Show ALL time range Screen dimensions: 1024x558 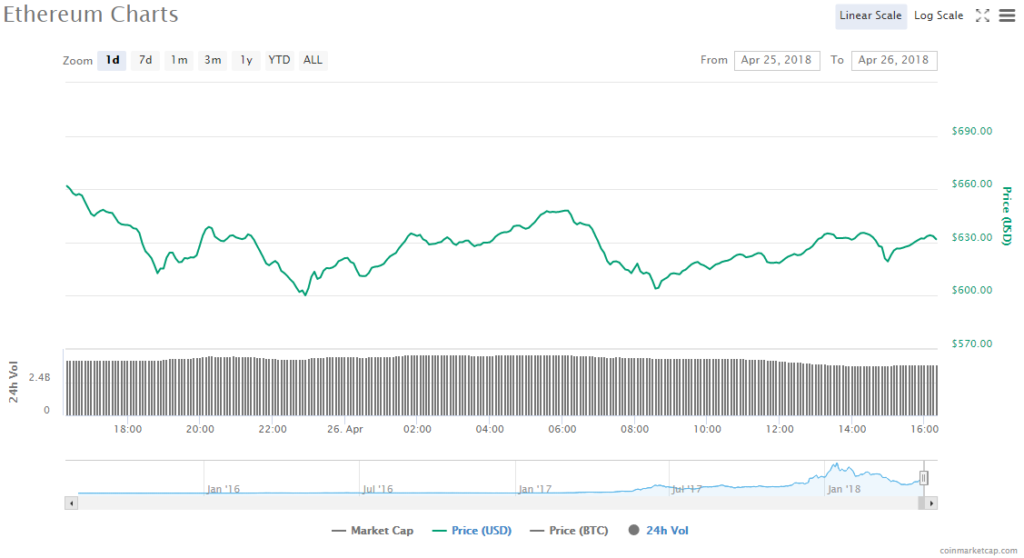[313, 60]
